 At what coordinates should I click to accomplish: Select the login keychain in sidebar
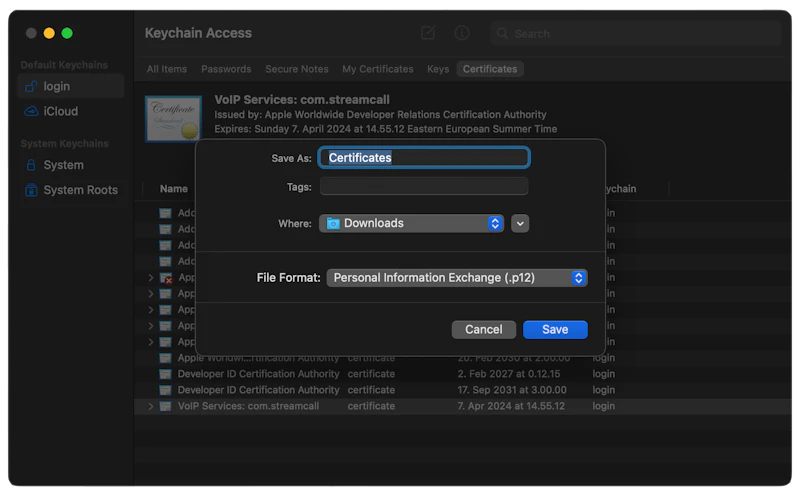coord(71,86)
